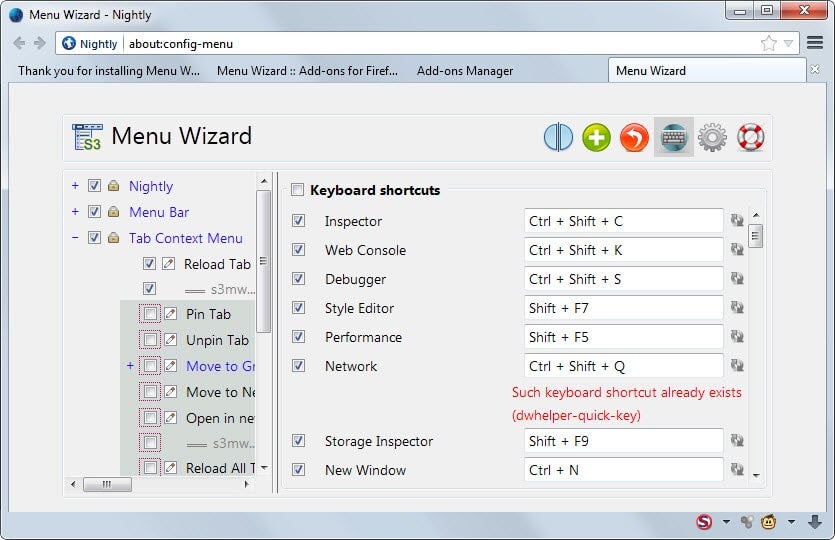835x540 pixels.
Task: Uncheck the Storage Inspector checkbox
Action: 299,441
